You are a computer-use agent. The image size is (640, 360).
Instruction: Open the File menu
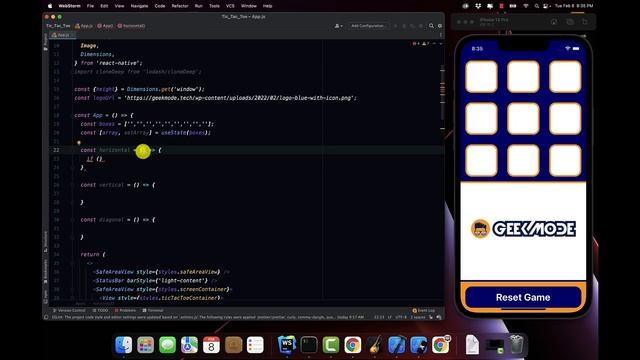point(90,6)
